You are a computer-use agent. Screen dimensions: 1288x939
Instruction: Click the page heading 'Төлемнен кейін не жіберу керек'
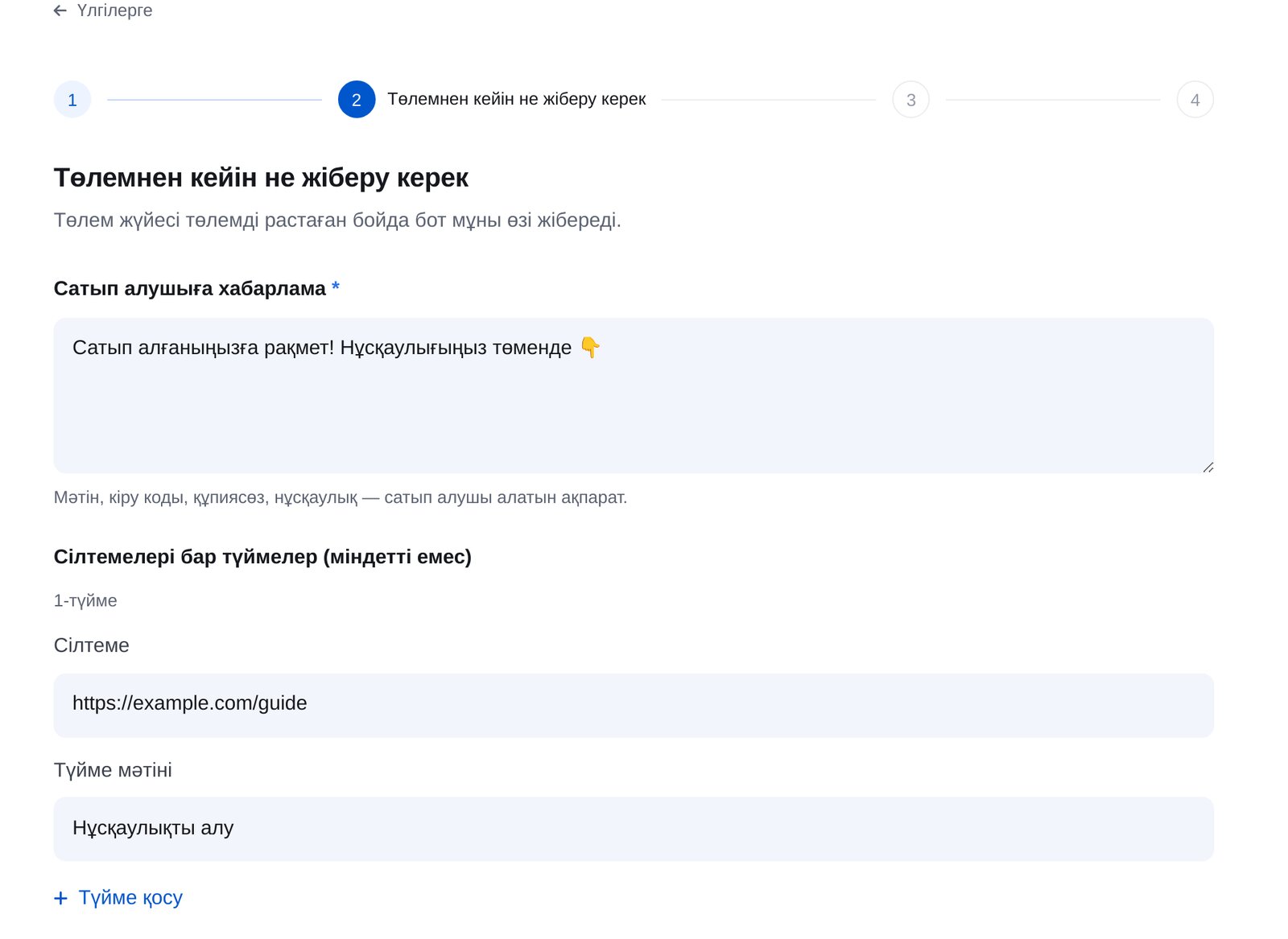(261, 177)
